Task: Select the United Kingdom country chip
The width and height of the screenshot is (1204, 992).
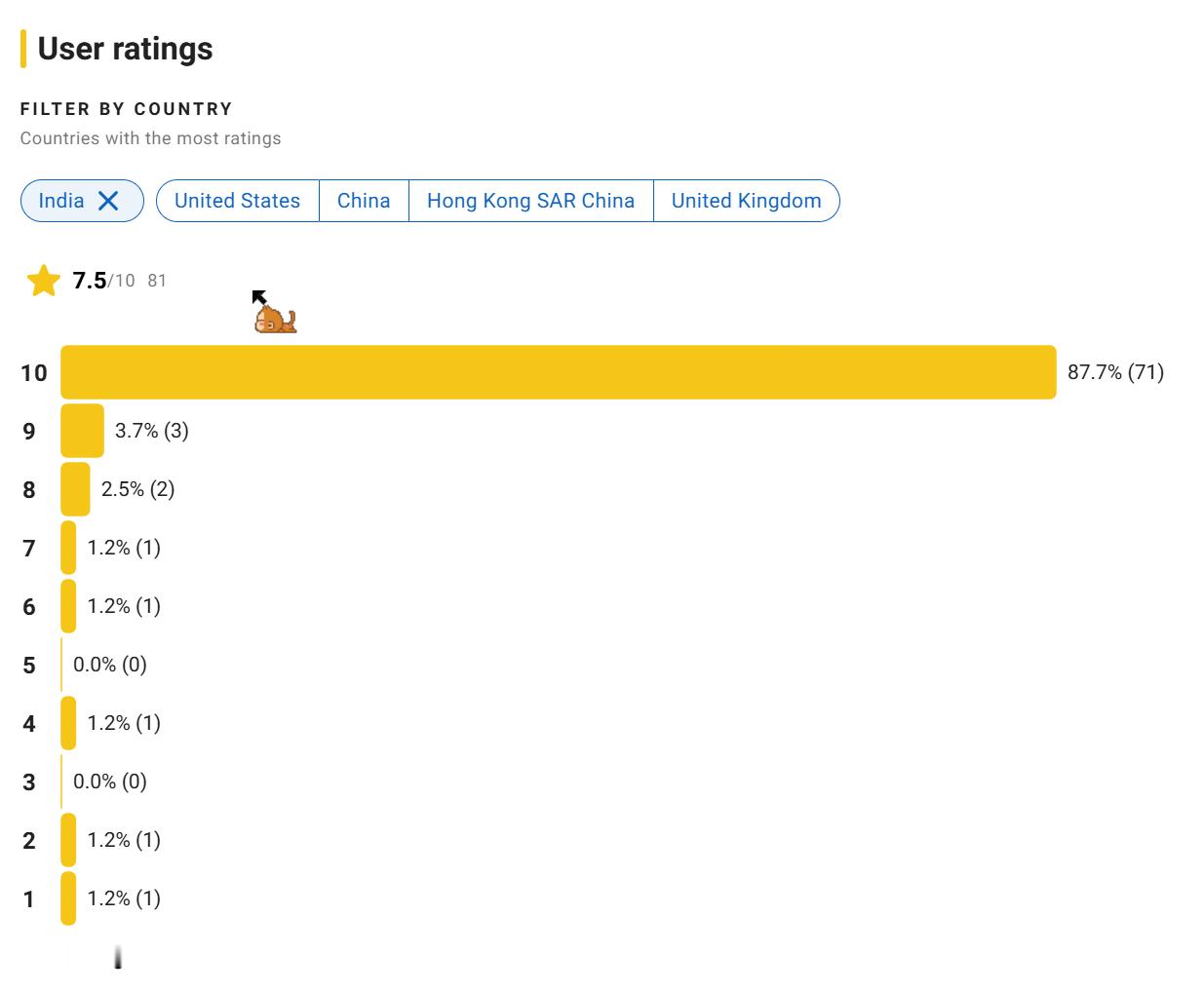Action: 746,201
